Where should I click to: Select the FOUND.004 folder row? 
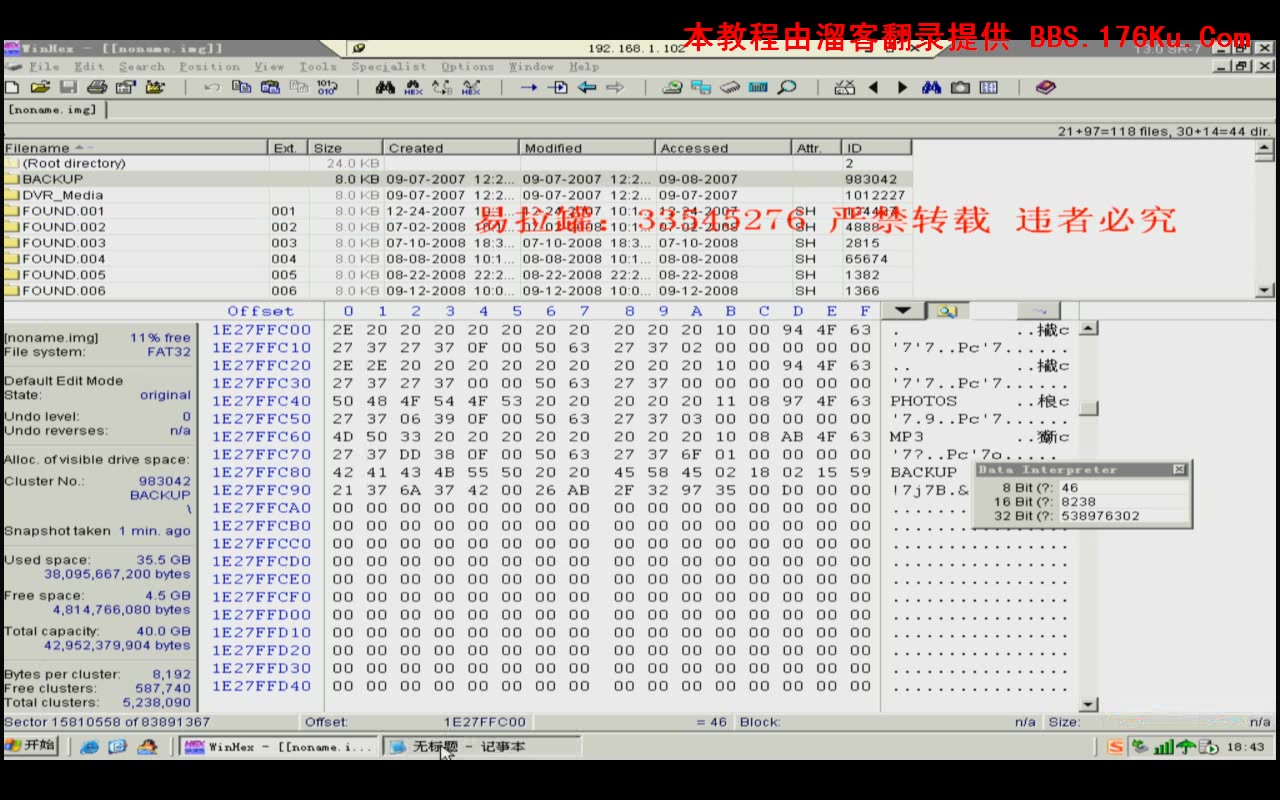point(458,259)
